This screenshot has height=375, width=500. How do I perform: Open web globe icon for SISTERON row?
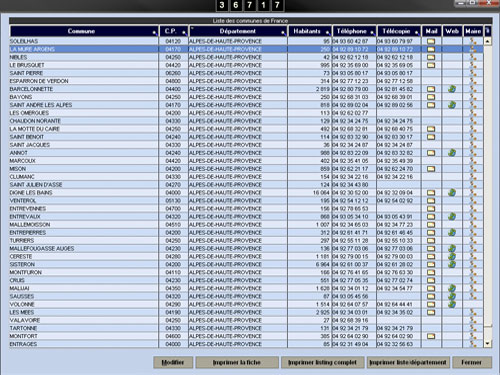452,264
